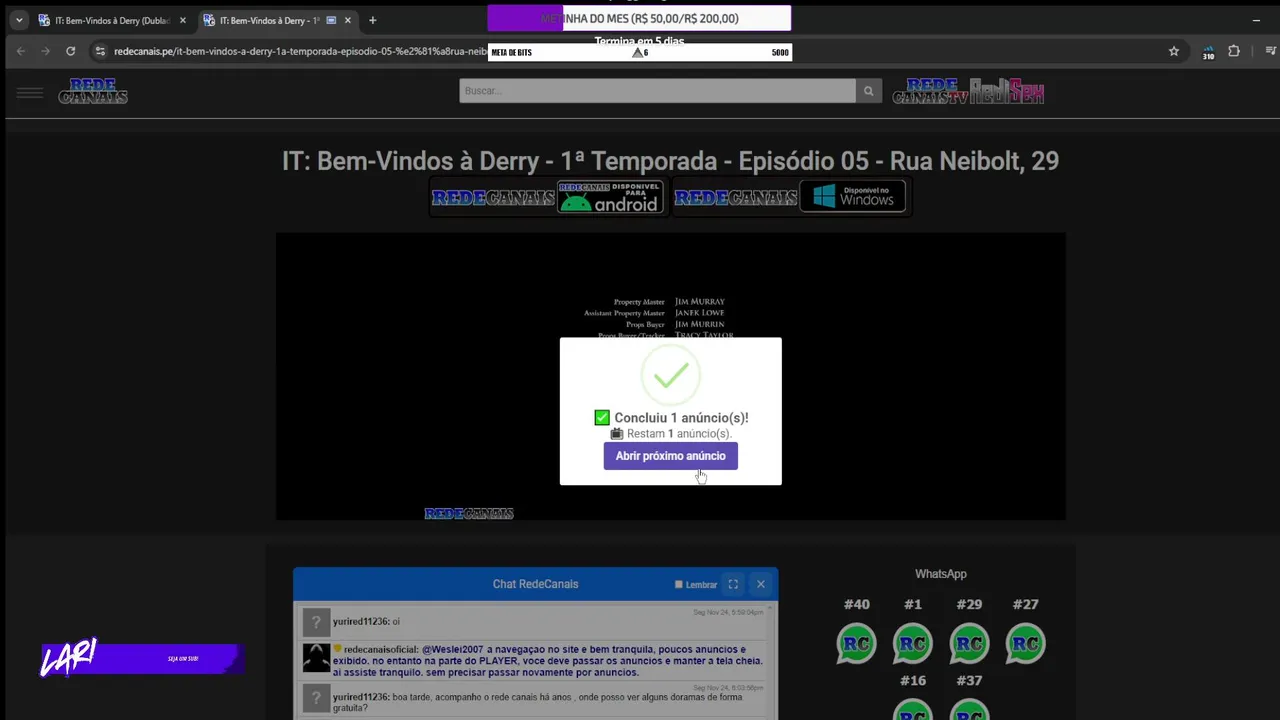Viewport: 1280px width, 720px height.
Task: Open the RedeCanais Android app banner
Action: coord(547,197)
